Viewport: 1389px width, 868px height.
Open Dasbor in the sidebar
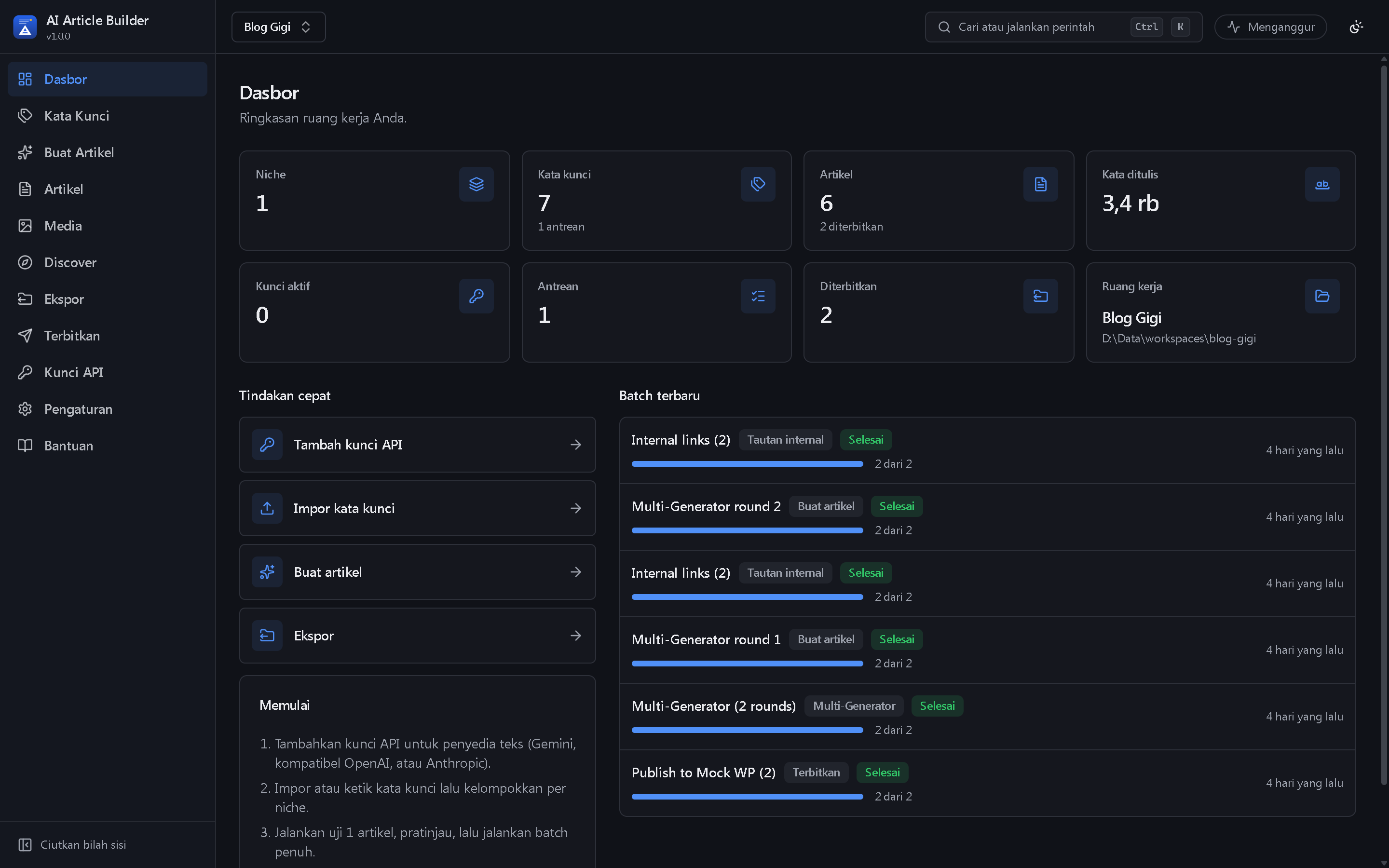(x=108, y=79)
